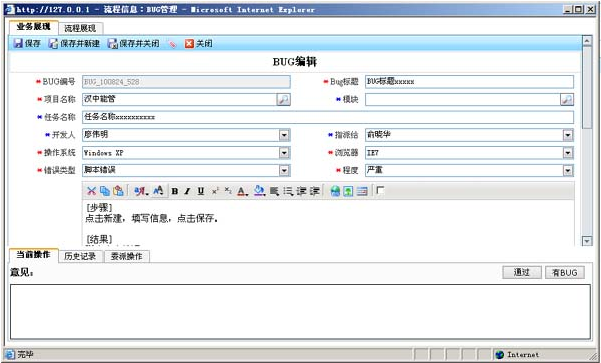Image resolution: width=601 pixels, height=363 pixels.
Task: Apply underline formatting in the editor
Action: [200, 191]
